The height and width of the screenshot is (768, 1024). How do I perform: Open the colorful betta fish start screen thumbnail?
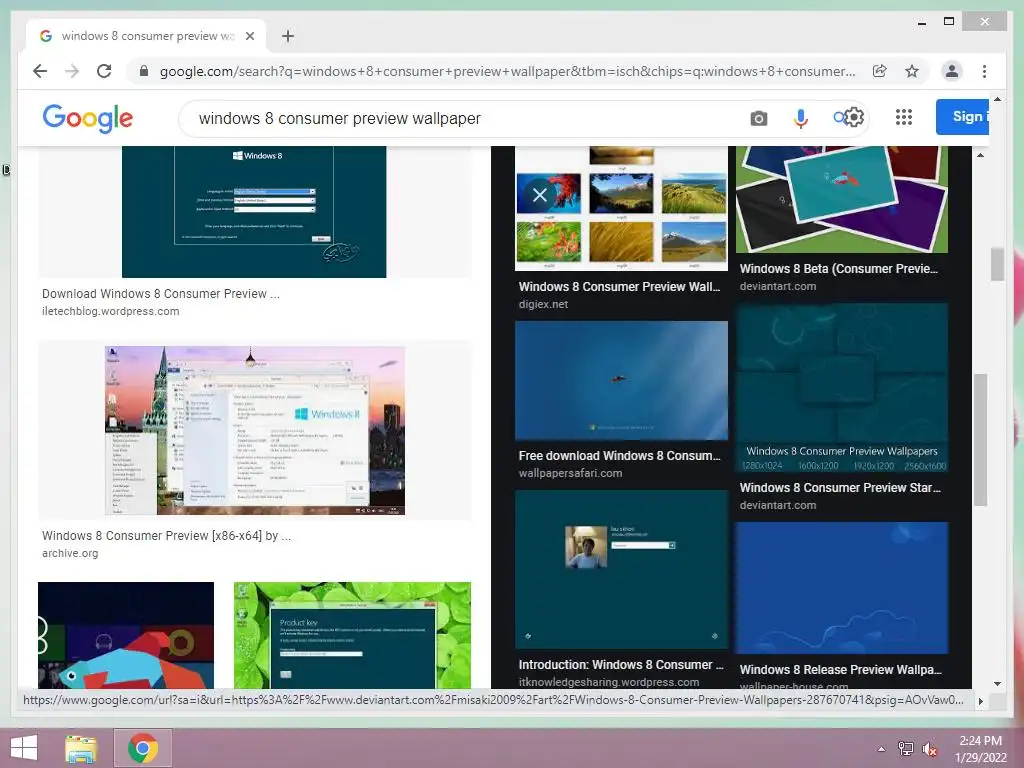126,635
